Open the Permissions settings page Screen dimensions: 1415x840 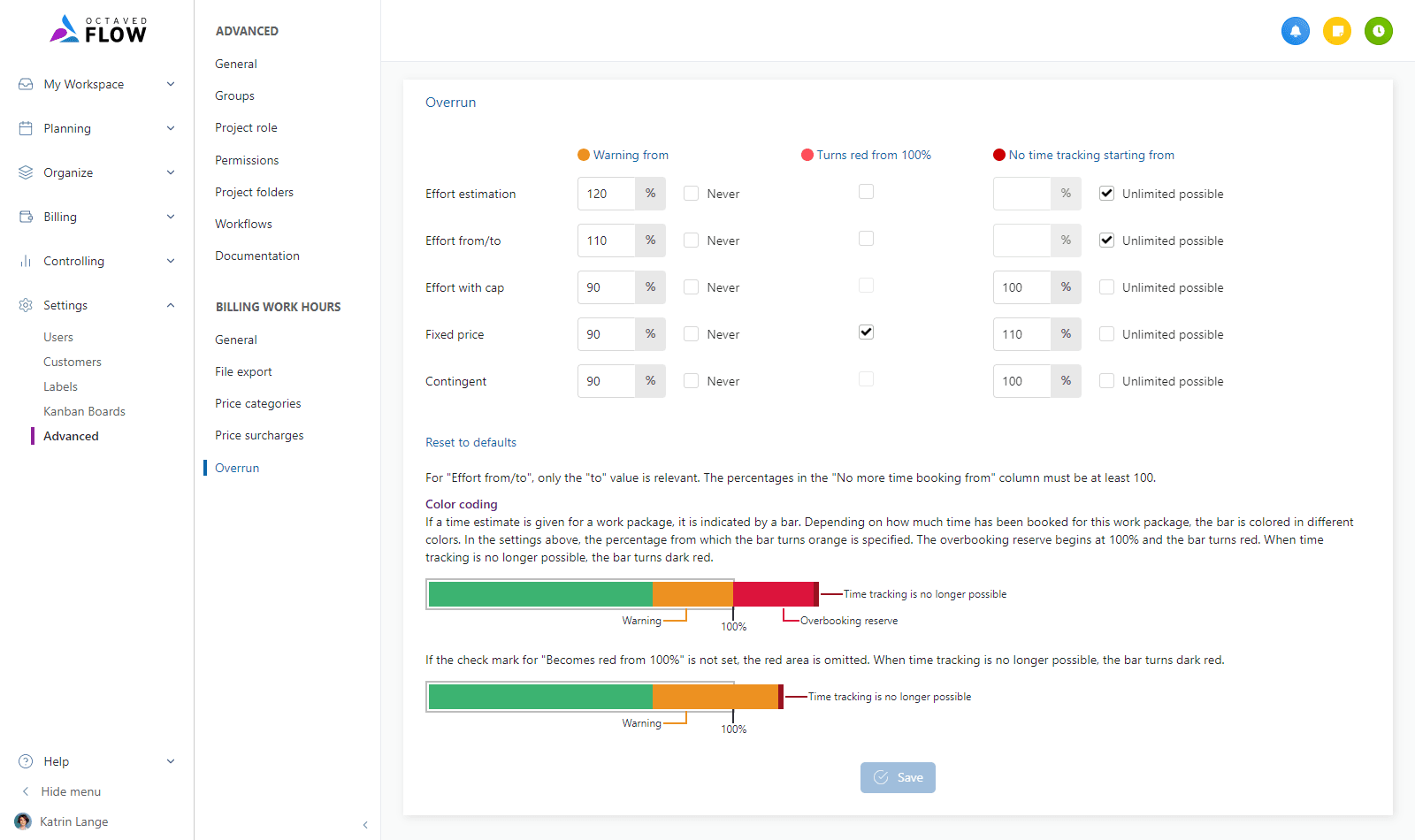pos(247,160)
